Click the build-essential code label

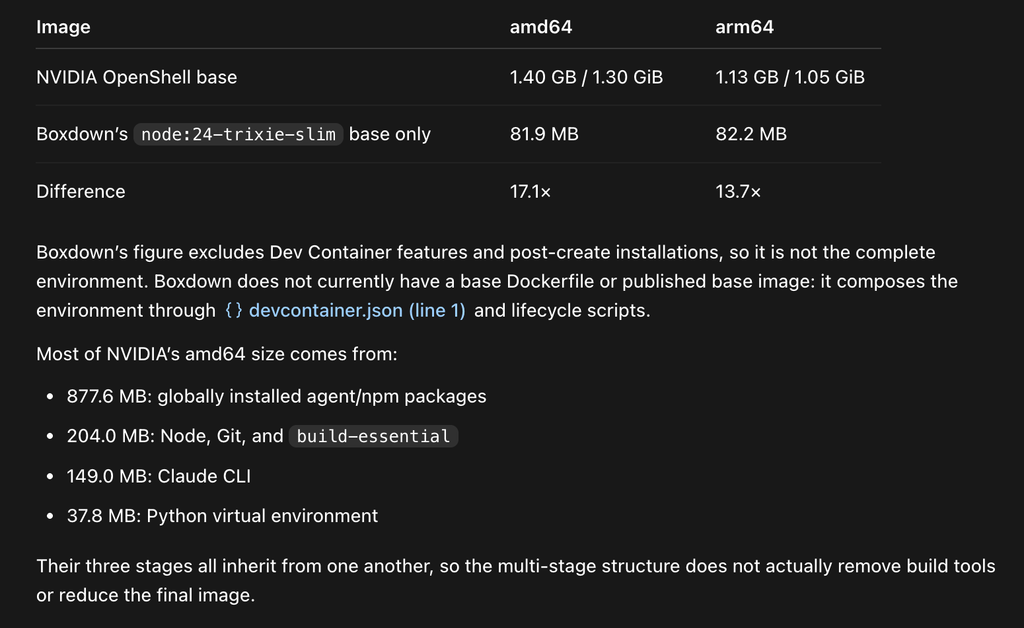[374, 436]
